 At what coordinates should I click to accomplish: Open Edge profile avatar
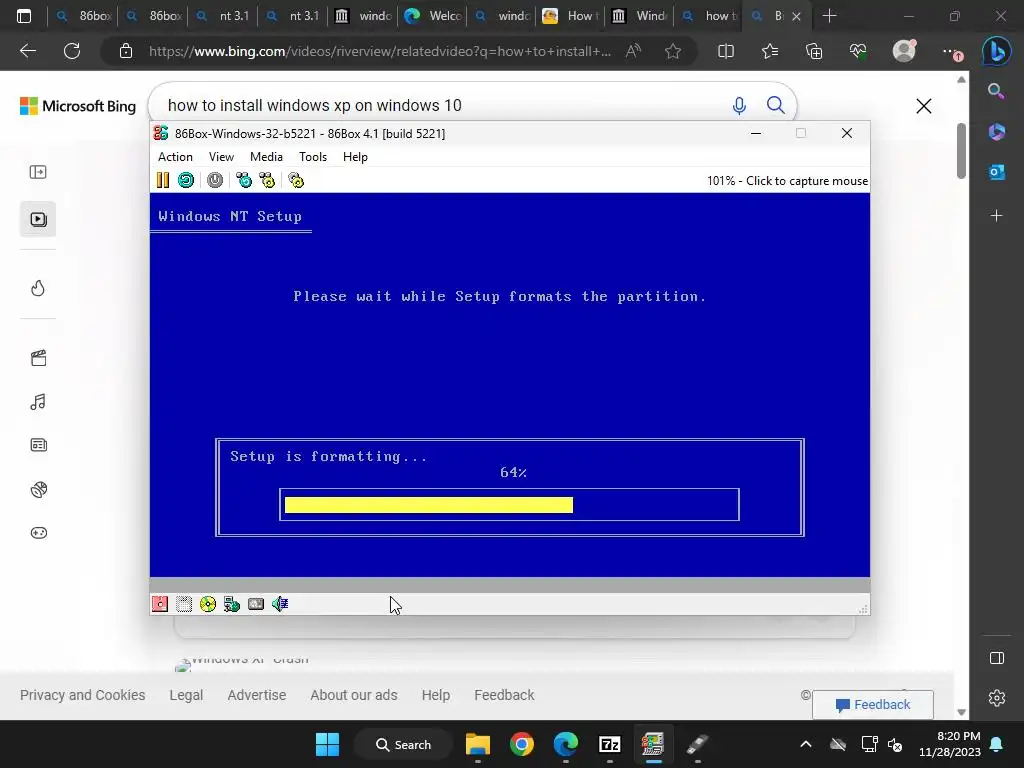[904, 51]
